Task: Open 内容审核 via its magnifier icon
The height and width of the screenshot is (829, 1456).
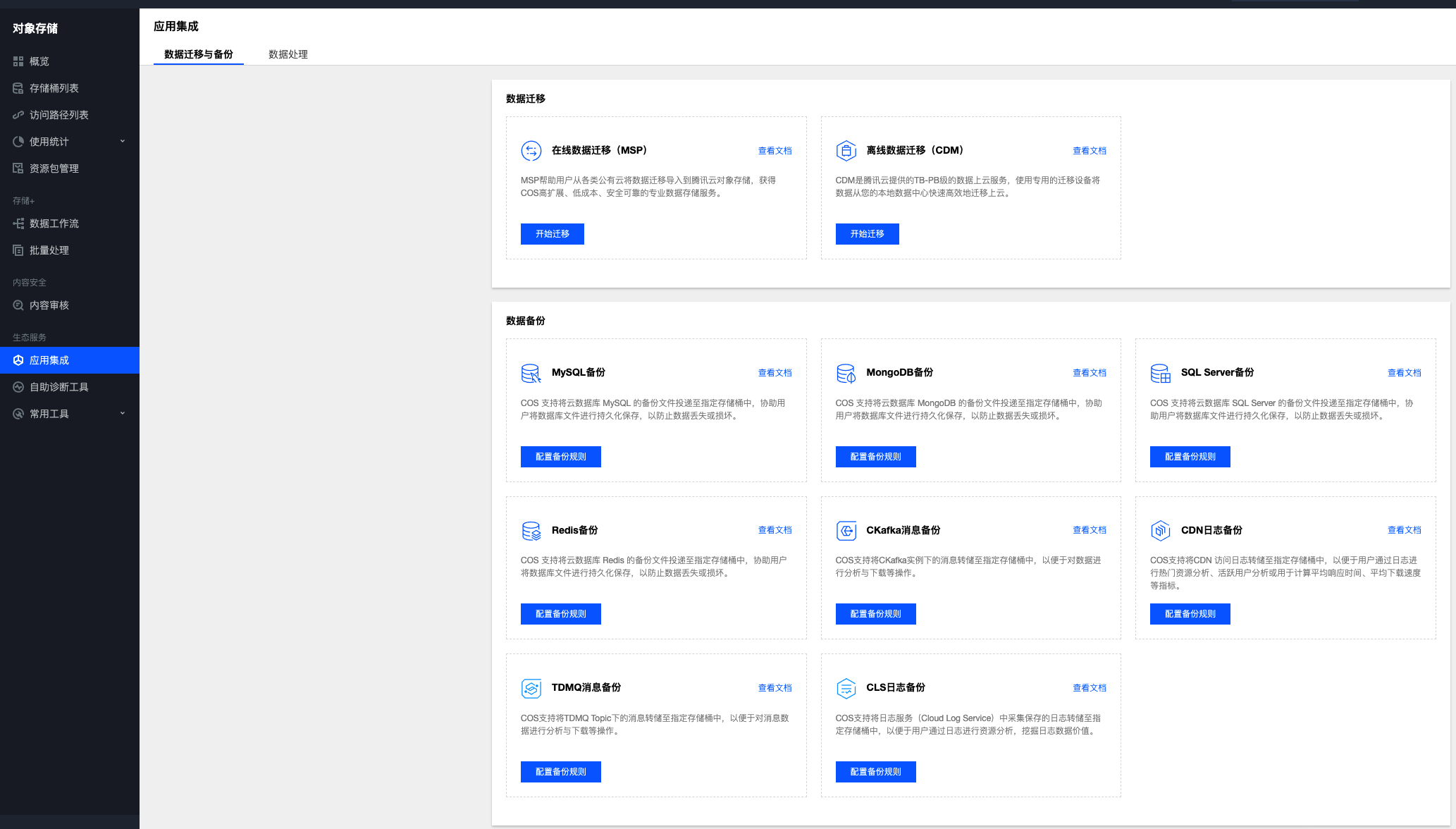Action: [18, 305]
